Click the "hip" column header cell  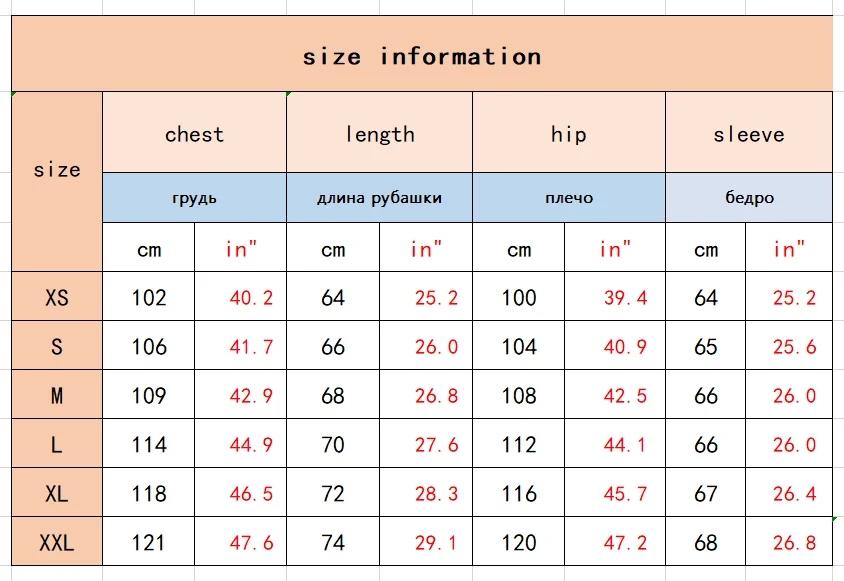pos(568,134)
